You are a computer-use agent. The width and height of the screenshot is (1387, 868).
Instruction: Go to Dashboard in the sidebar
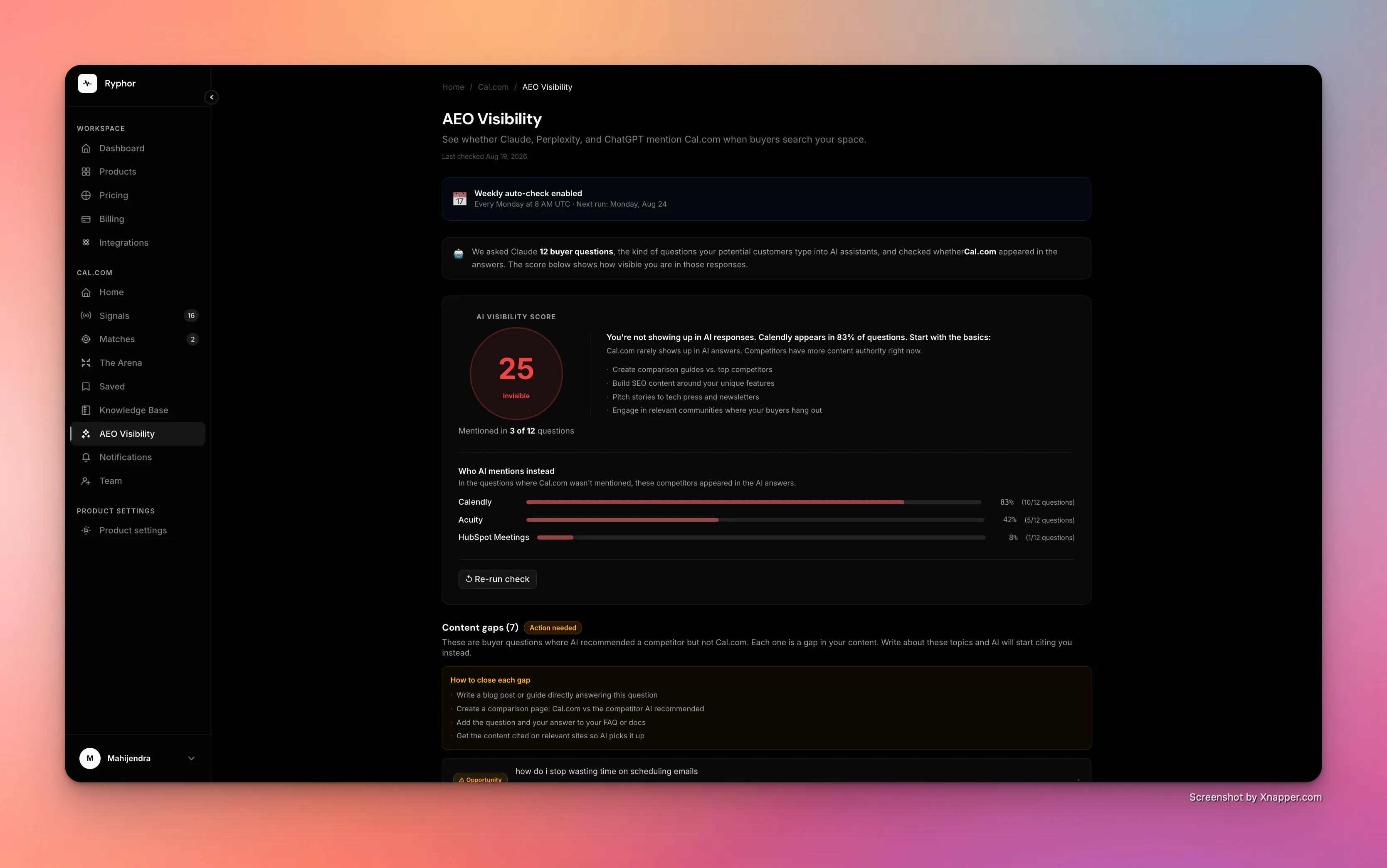coord(138,148)
